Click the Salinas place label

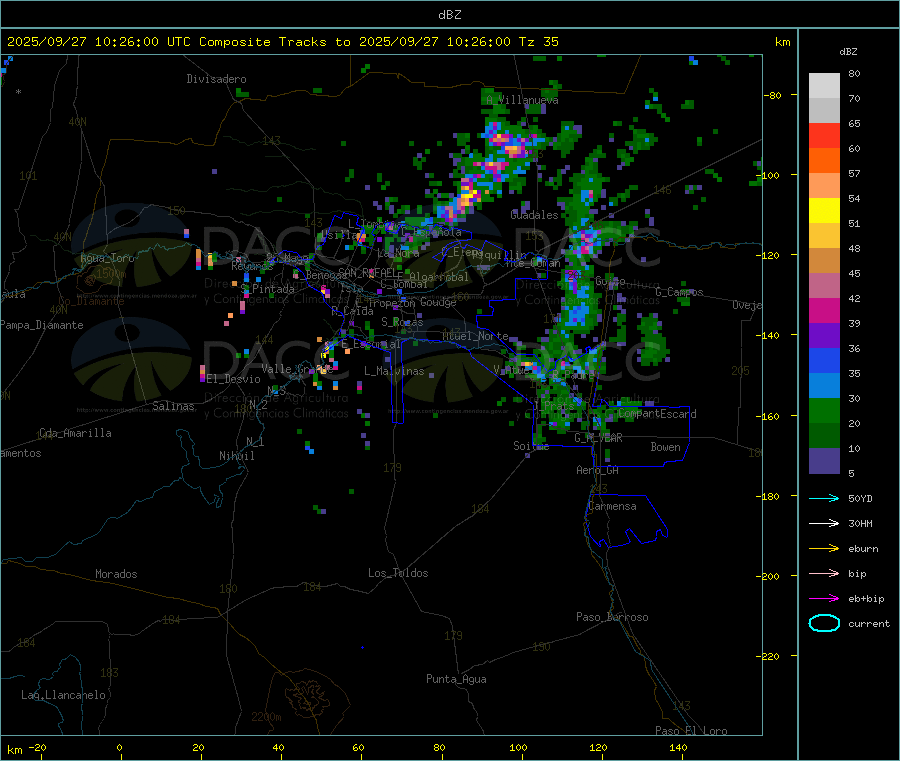(x=173, y=406)
